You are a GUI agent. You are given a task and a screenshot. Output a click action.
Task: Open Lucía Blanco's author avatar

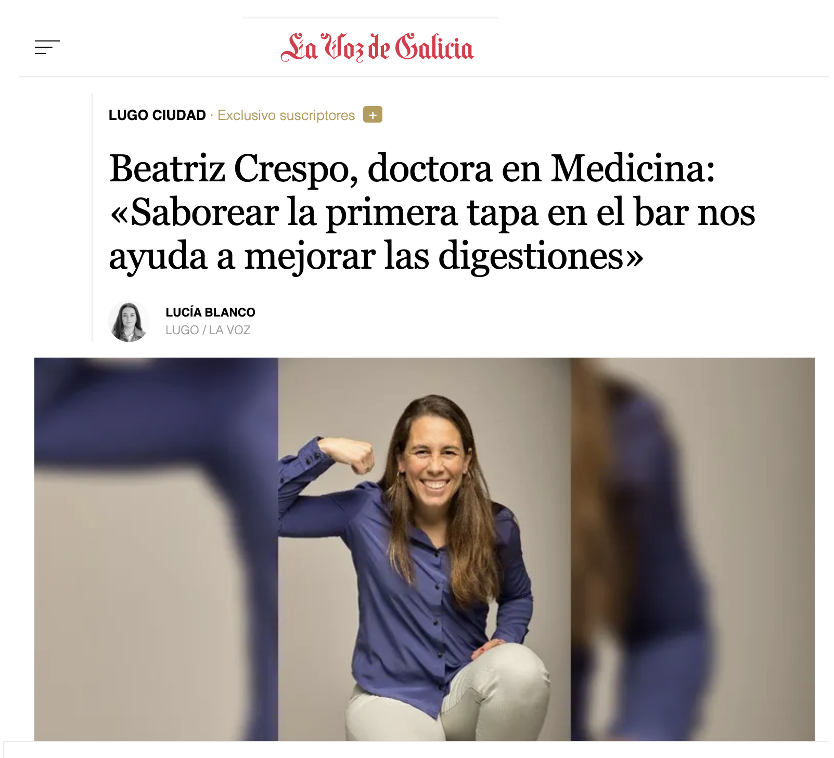(x=129, y=321)
